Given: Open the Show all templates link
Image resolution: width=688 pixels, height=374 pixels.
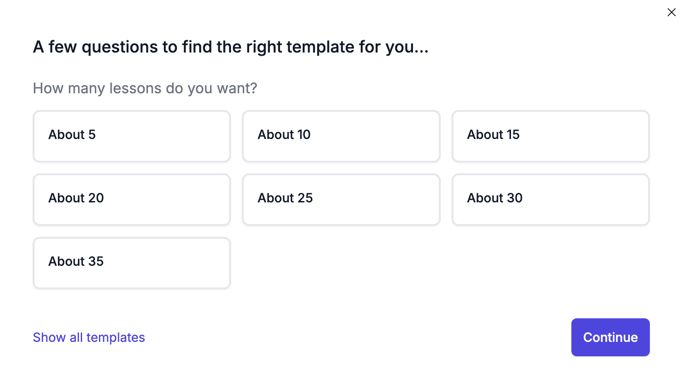Looking at the screenshot, I should click(89, 337).
